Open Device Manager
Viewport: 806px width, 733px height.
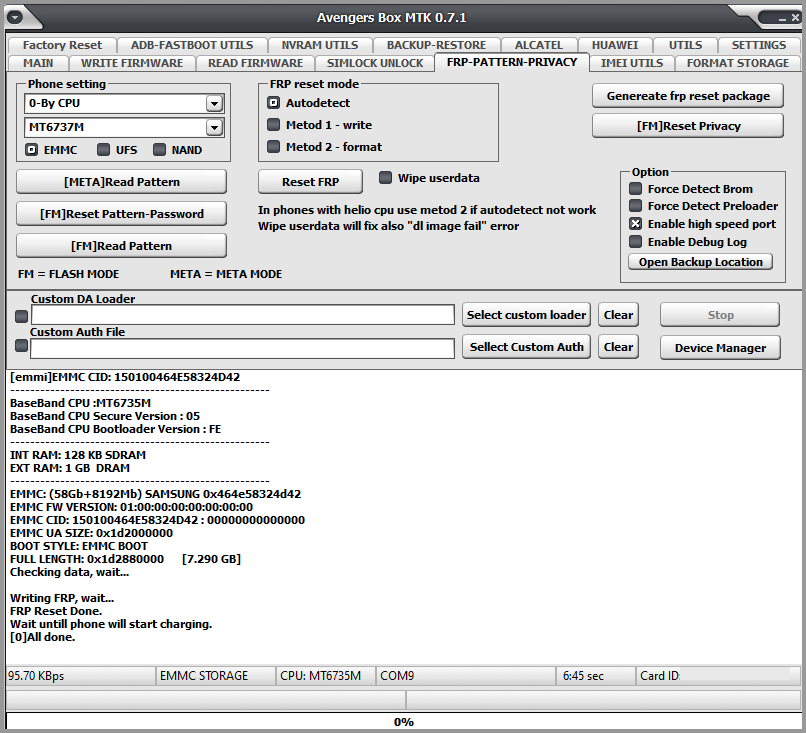720,348
